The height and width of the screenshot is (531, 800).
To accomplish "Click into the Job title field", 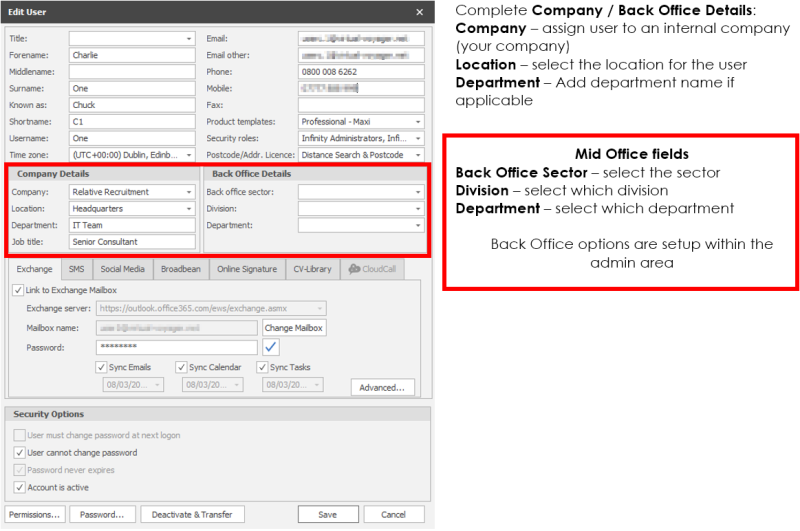I will point(131,241).
